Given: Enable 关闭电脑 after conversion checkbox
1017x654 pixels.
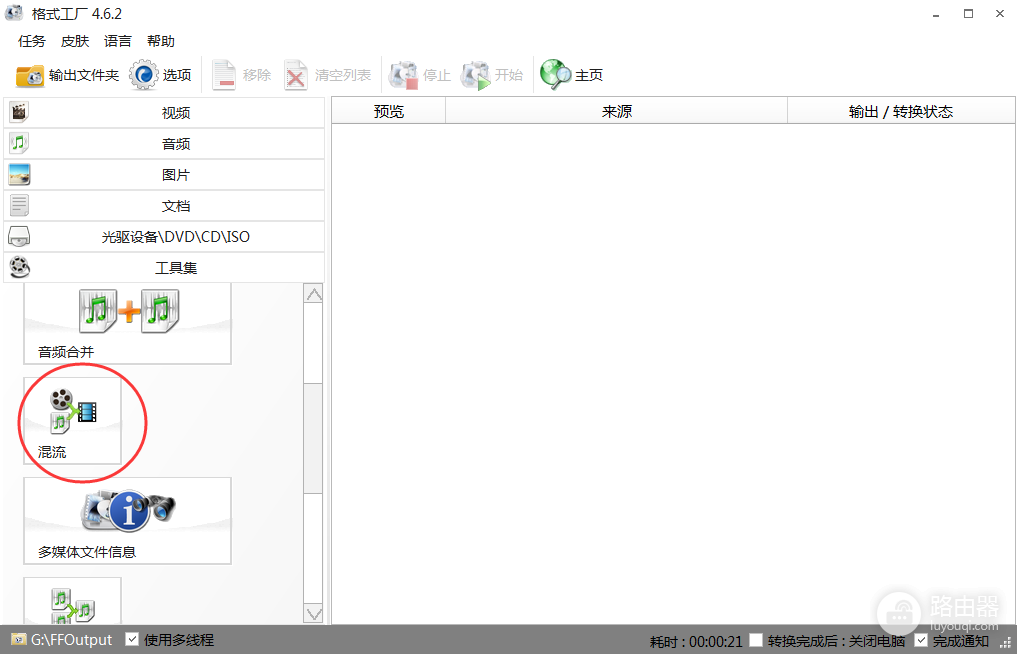Looking at the screenshot, I should [756, 640].
